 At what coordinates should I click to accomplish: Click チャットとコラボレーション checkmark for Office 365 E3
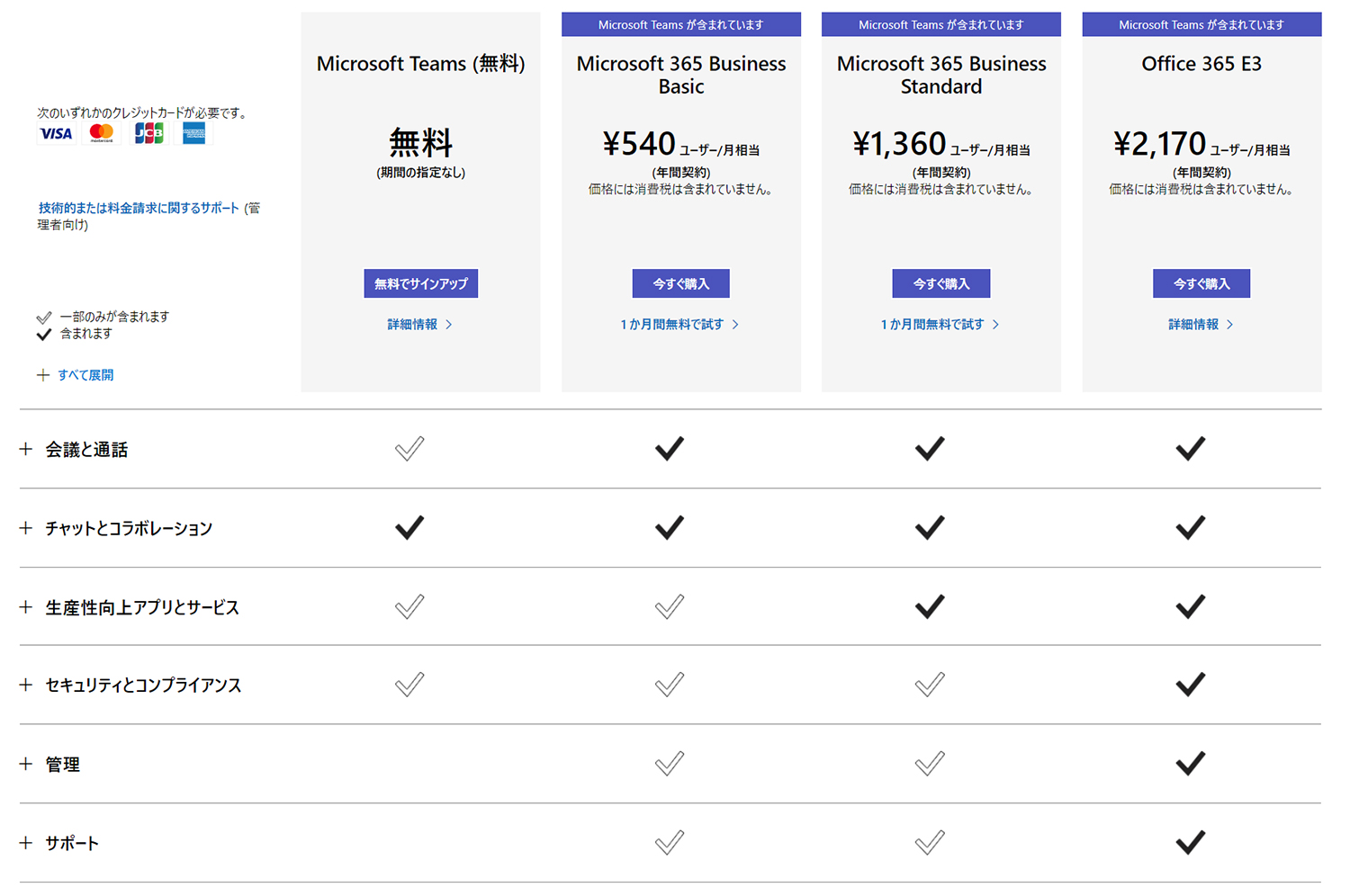tap(1191, 527)
